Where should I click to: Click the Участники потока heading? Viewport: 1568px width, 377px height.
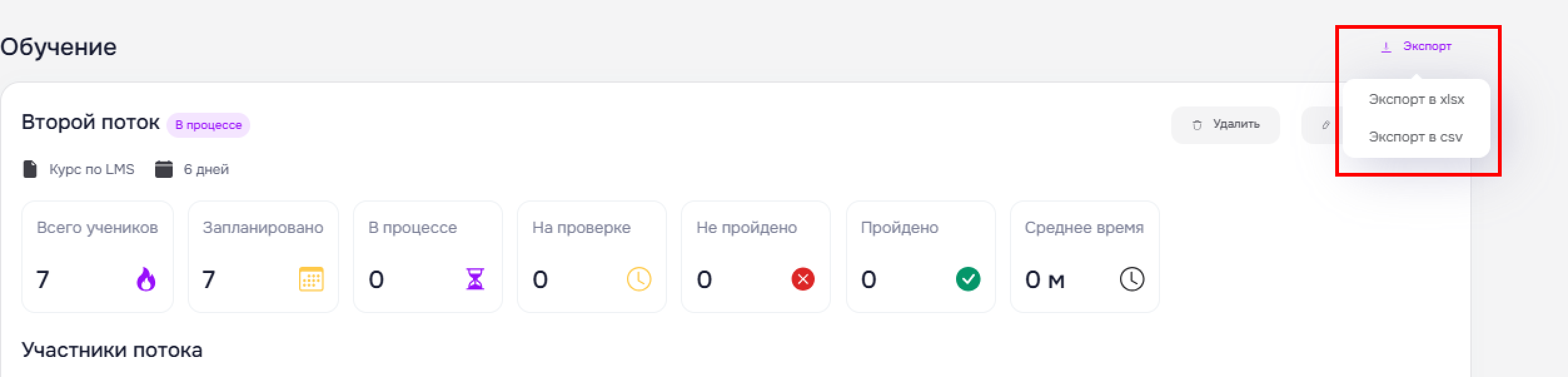[x=112, y=350]
